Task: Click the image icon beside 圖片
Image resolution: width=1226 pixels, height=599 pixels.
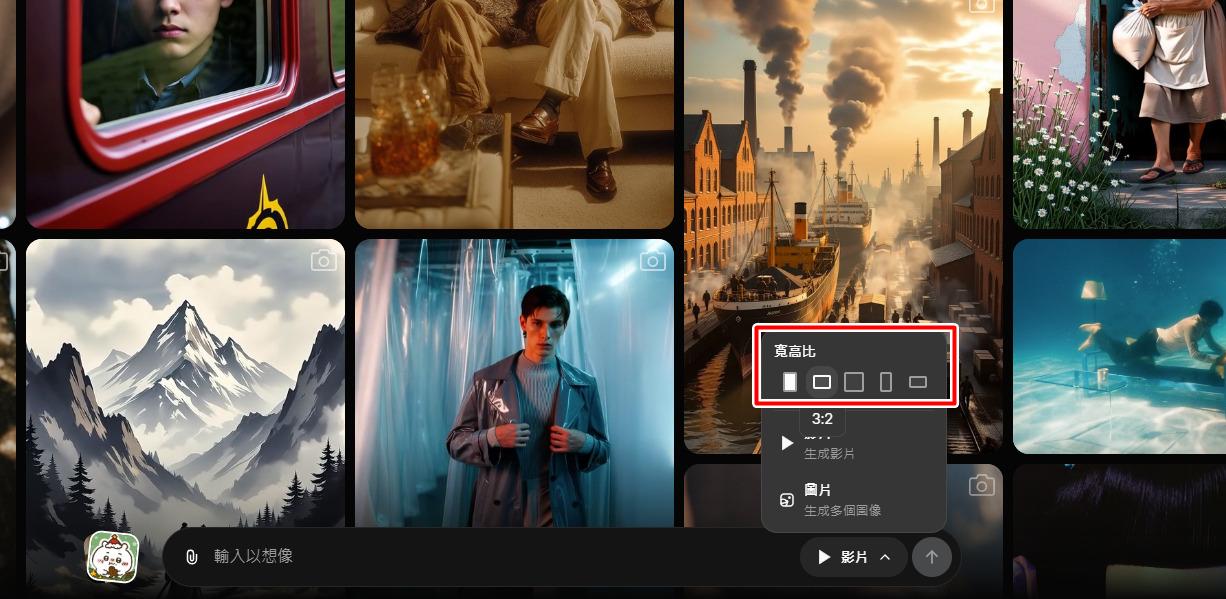Action: pos(787,500)
